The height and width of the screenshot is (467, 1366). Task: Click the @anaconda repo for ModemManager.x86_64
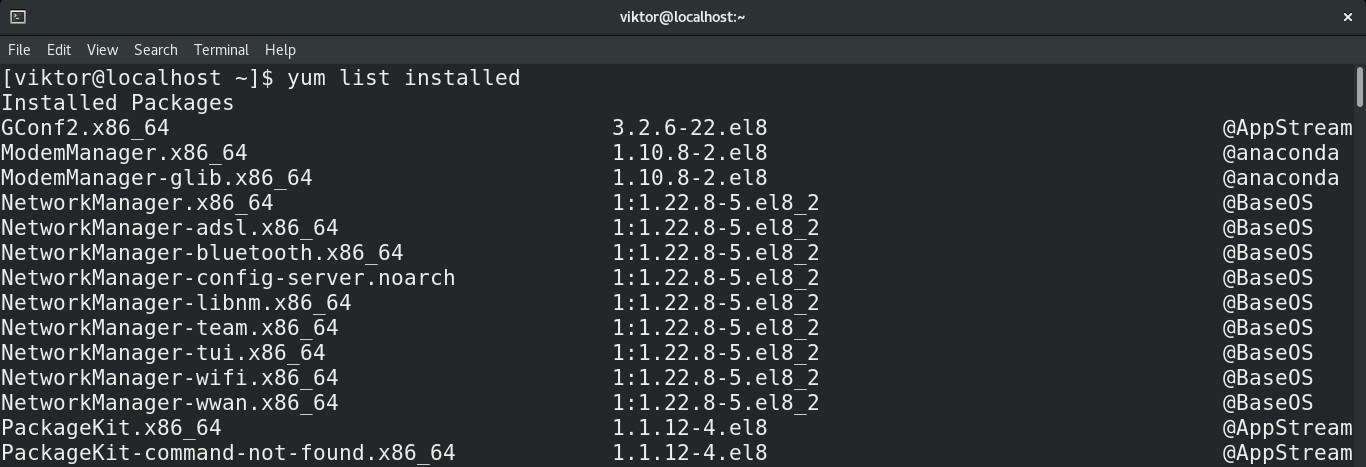[x=1280, y=153]
